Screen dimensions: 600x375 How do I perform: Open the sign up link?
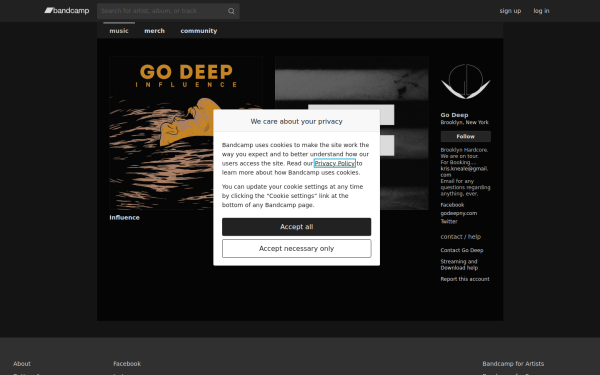tap(510, 11)
